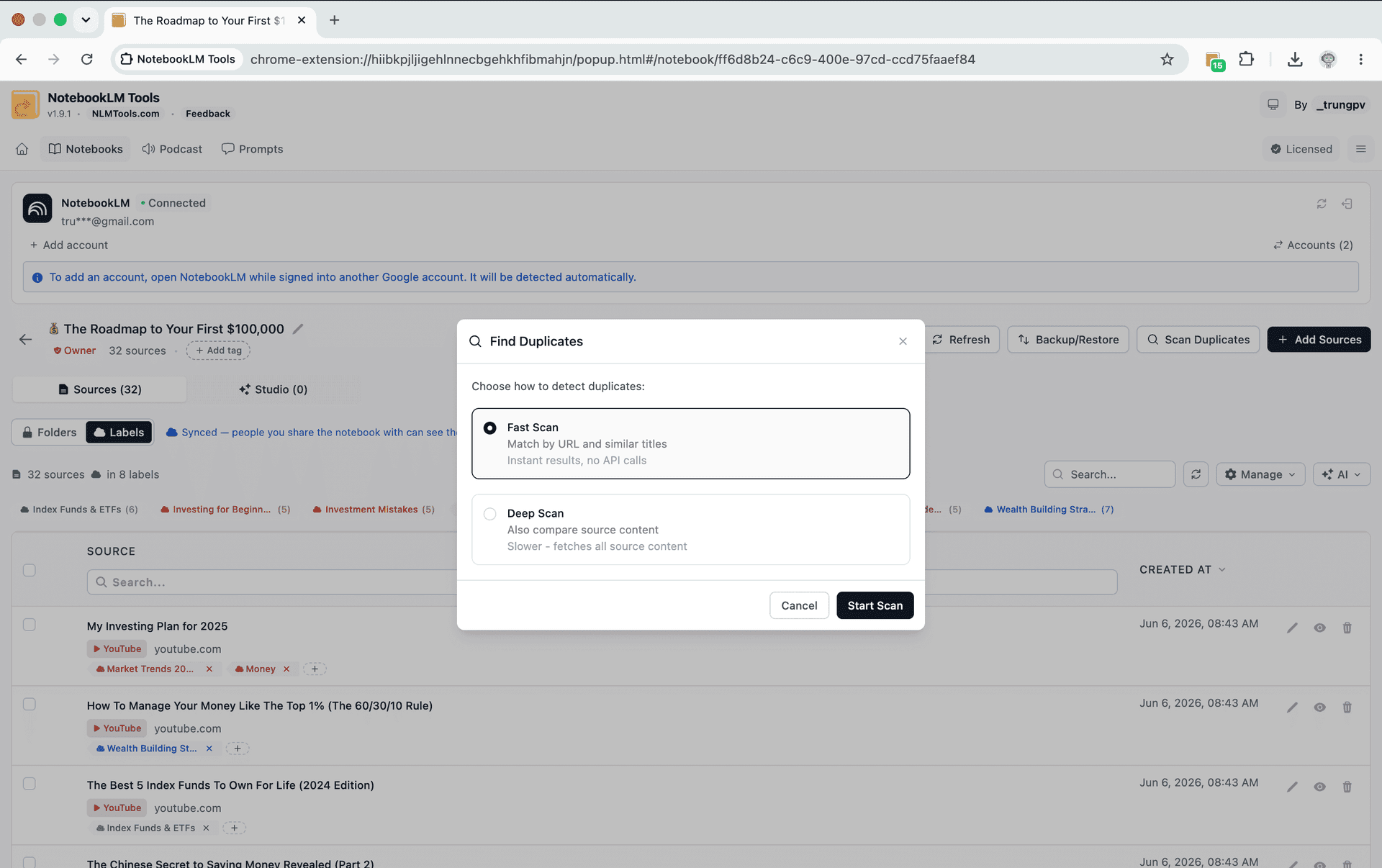Image resolution: width=1382 pixels, height=868 pixels.
Task: Remove the Wealth Building St... tag
Action: pyautogui.click(x=209, y=749)
